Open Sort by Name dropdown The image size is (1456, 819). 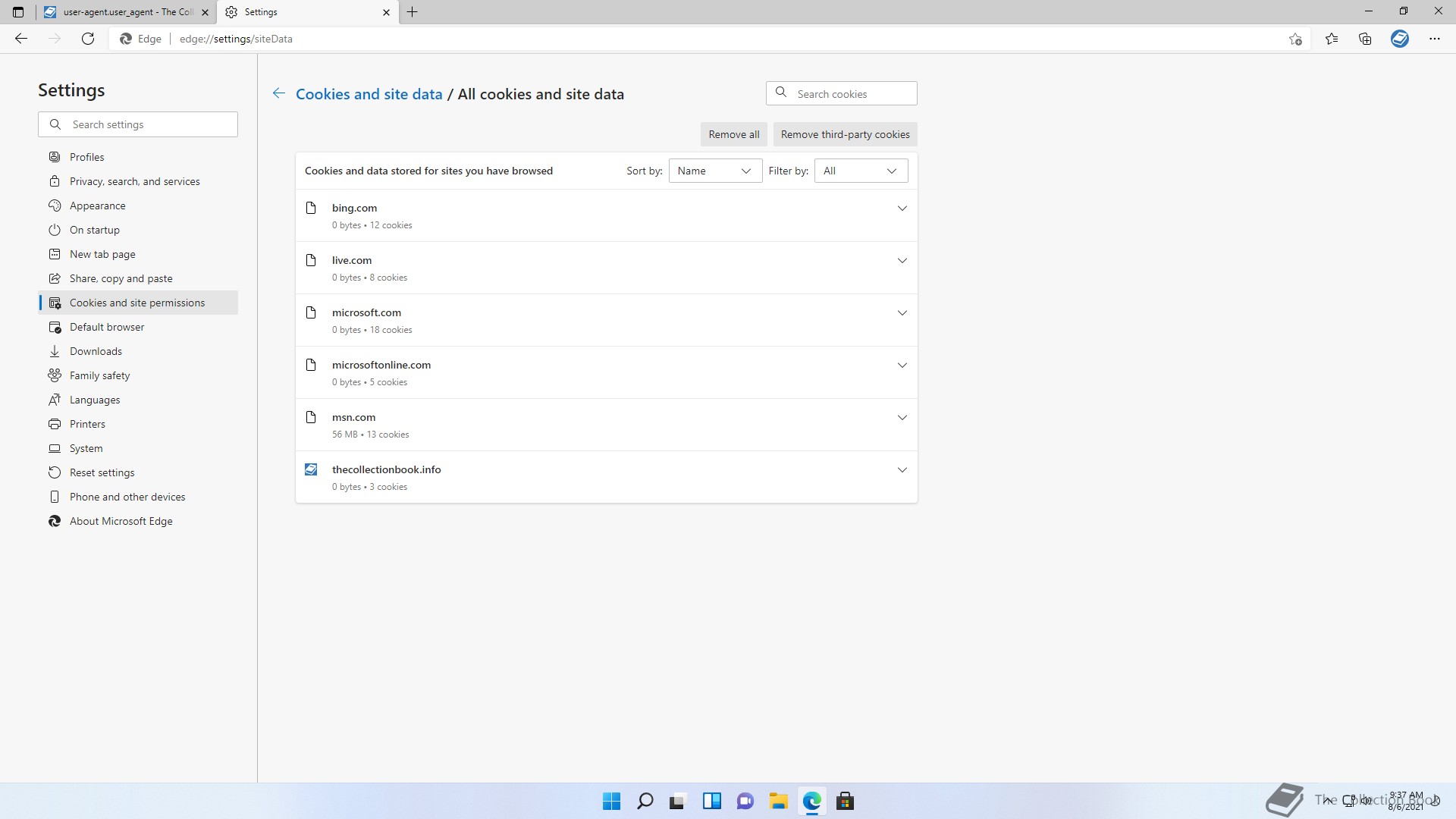[715, 171]
